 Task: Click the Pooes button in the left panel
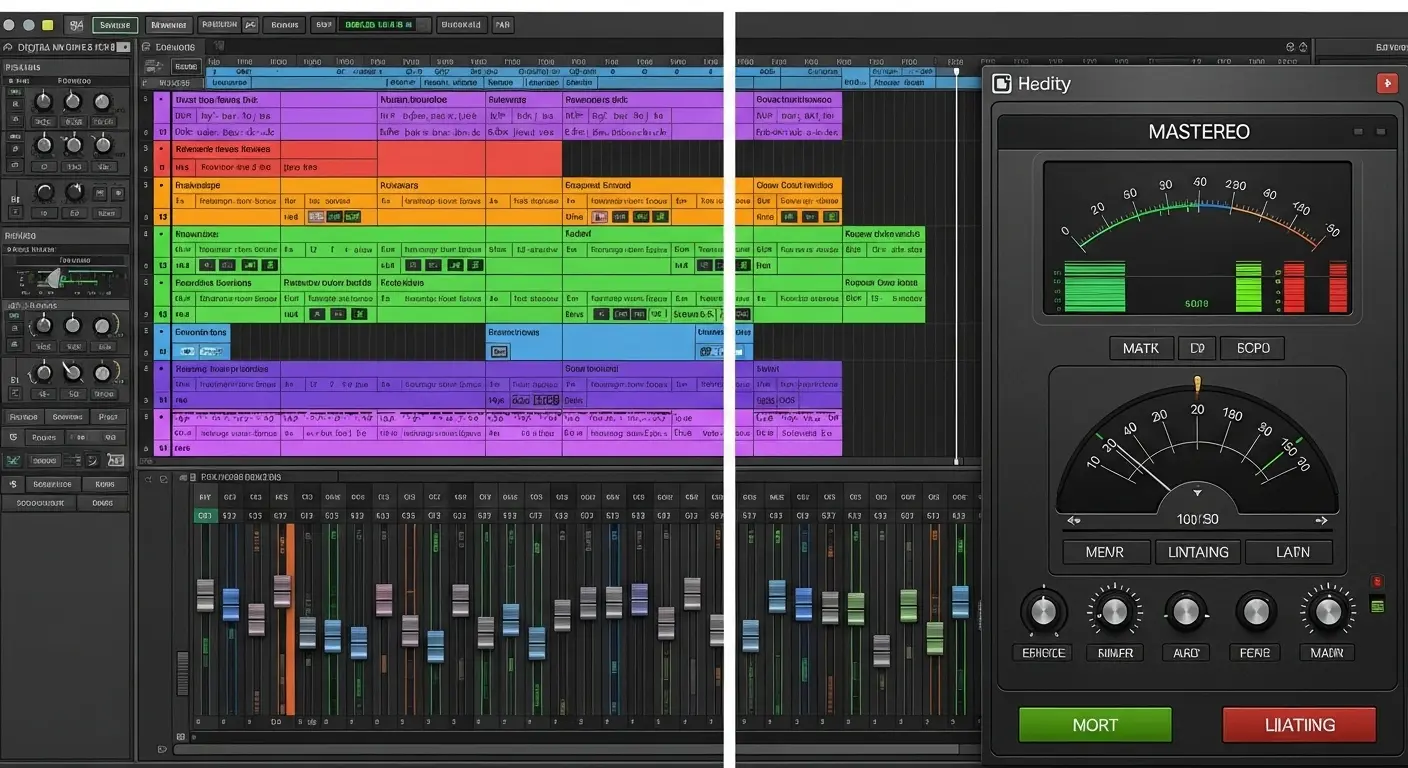point(43,437)
